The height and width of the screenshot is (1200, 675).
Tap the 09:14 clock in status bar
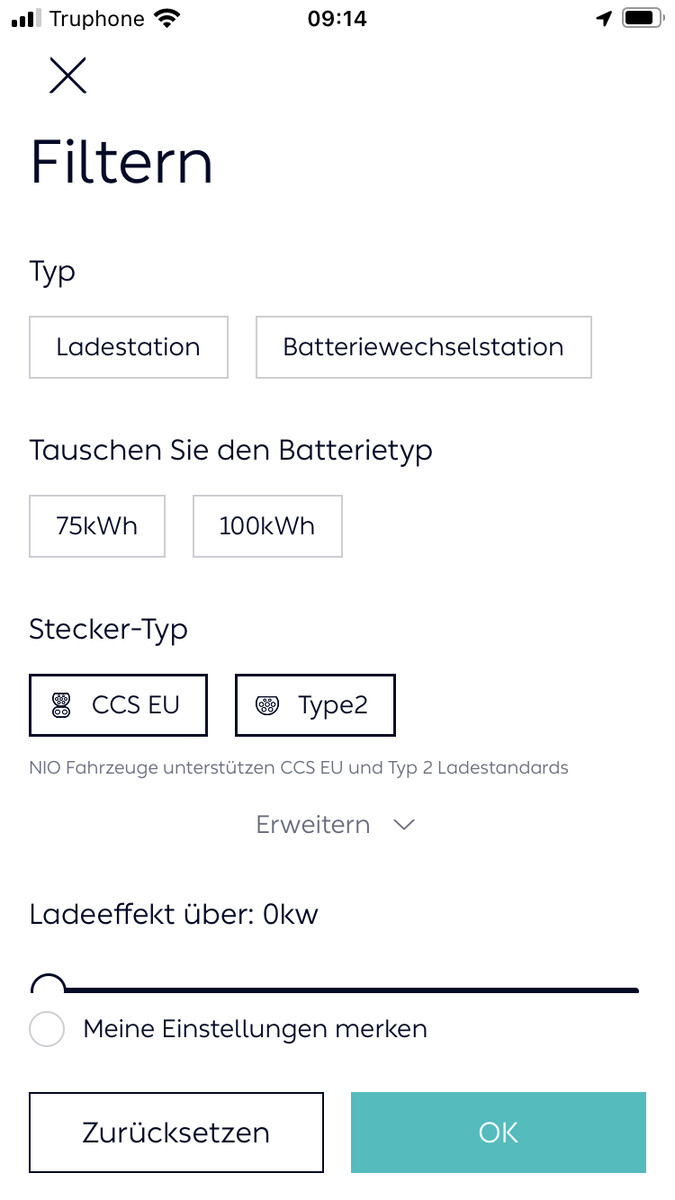coord(337,19)
